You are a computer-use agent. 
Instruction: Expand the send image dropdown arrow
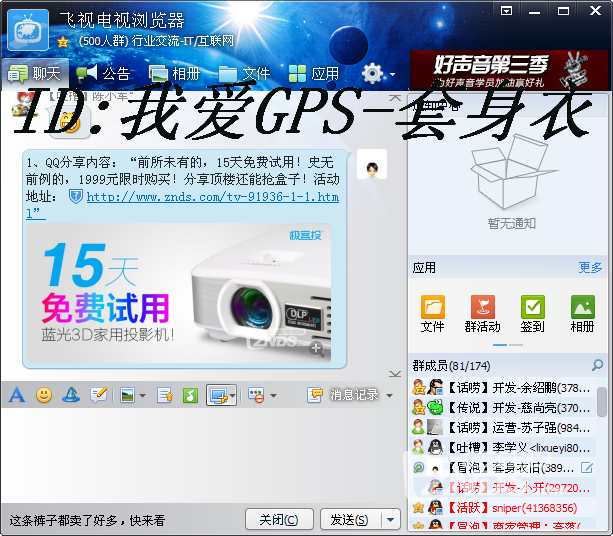142,396
